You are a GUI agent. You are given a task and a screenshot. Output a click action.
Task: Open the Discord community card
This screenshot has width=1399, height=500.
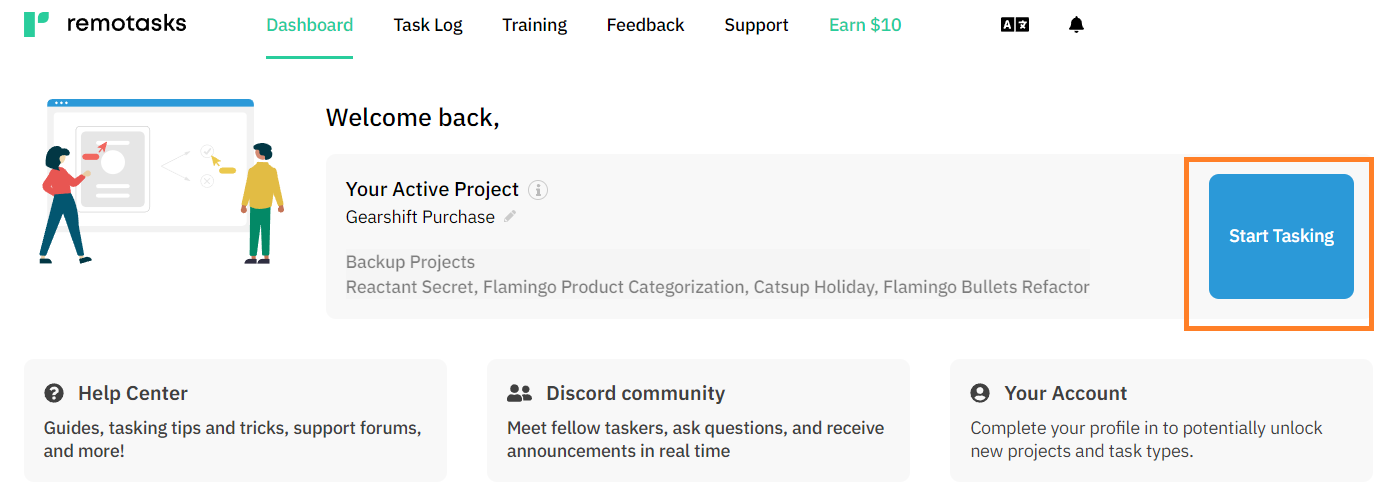[698, 421]
